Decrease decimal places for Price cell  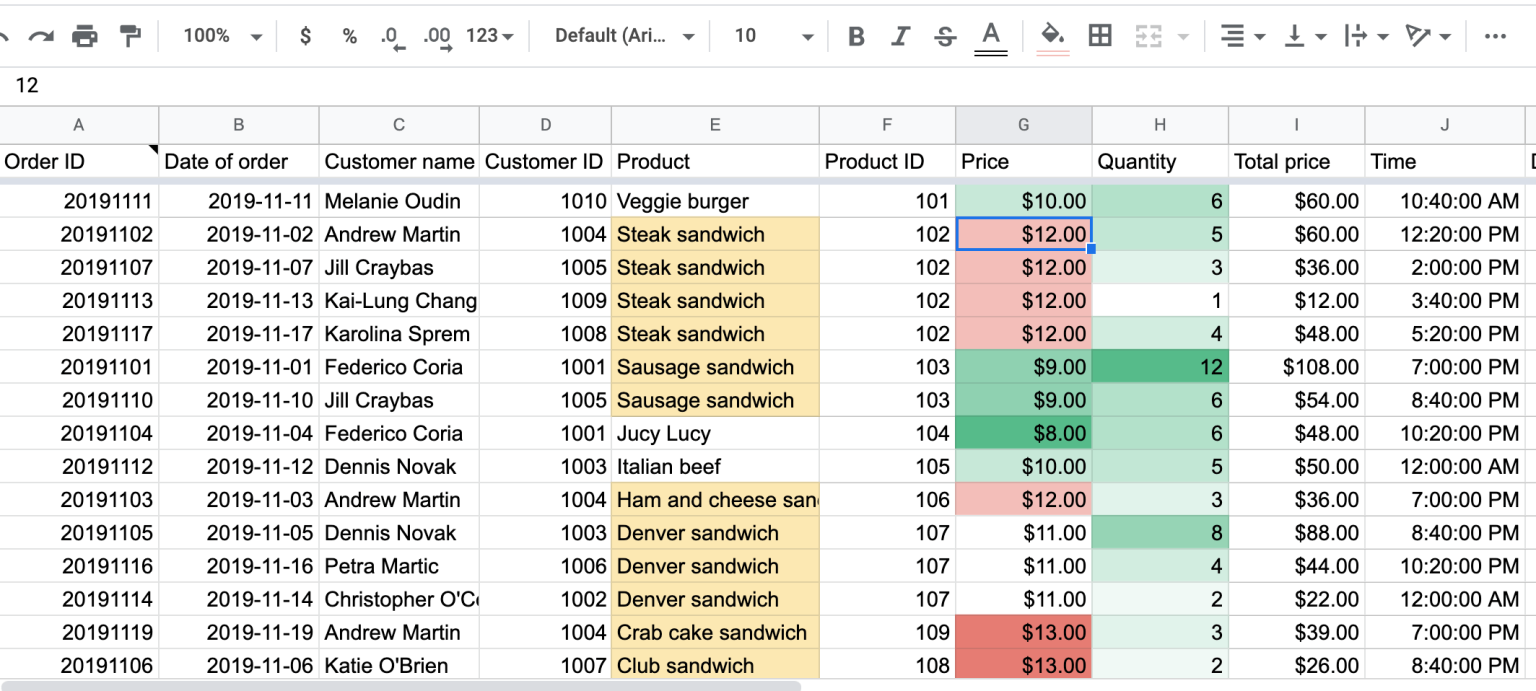pos(392,35)
